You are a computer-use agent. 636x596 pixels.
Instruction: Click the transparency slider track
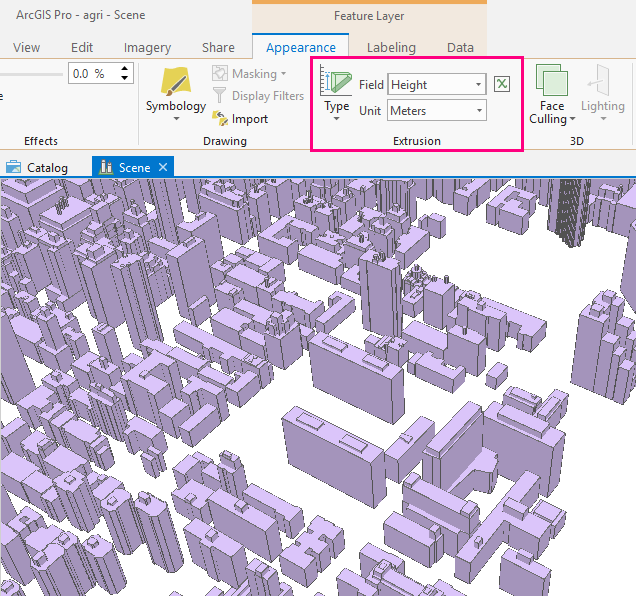(x=31, y=75)
